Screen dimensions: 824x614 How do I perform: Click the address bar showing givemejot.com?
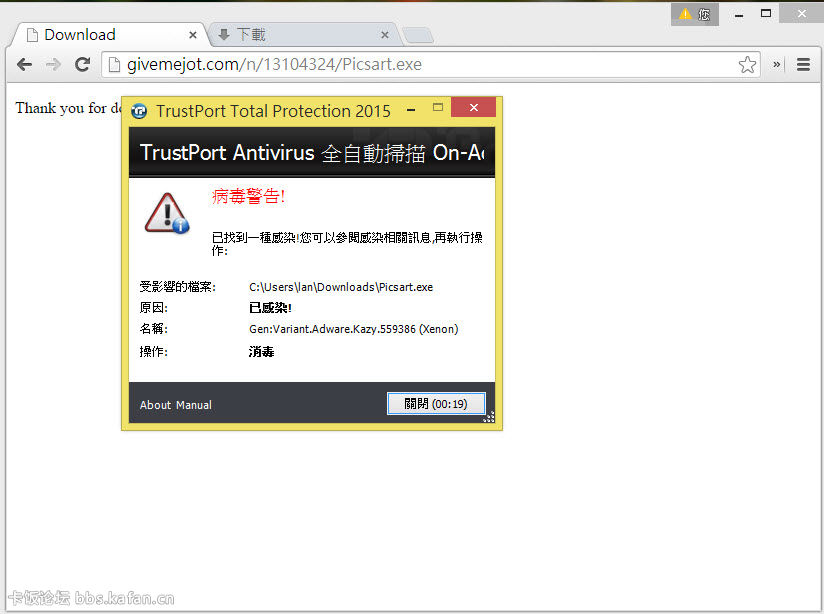coord(420,65)
